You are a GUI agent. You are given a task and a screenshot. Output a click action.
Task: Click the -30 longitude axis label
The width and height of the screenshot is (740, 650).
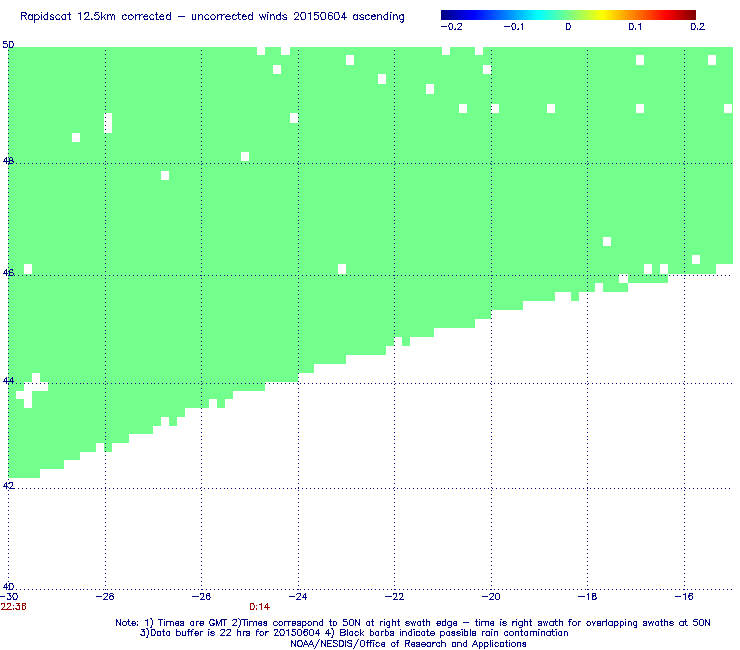(x=9, y=597)
